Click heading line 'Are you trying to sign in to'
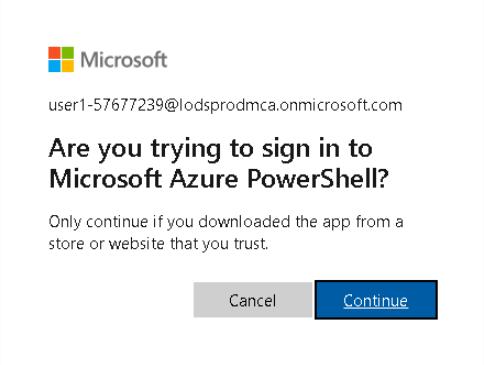484x365 pixels. [x=210, y=149]
